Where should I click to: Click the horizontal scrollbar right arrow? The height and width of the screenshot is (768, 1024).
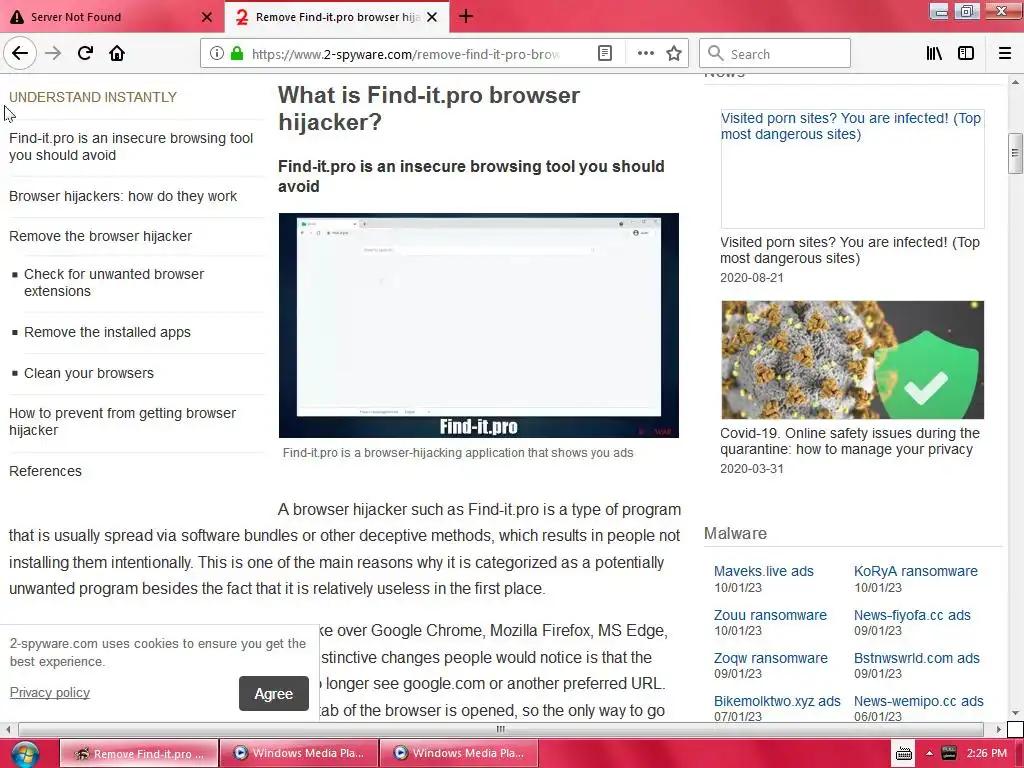999,729
